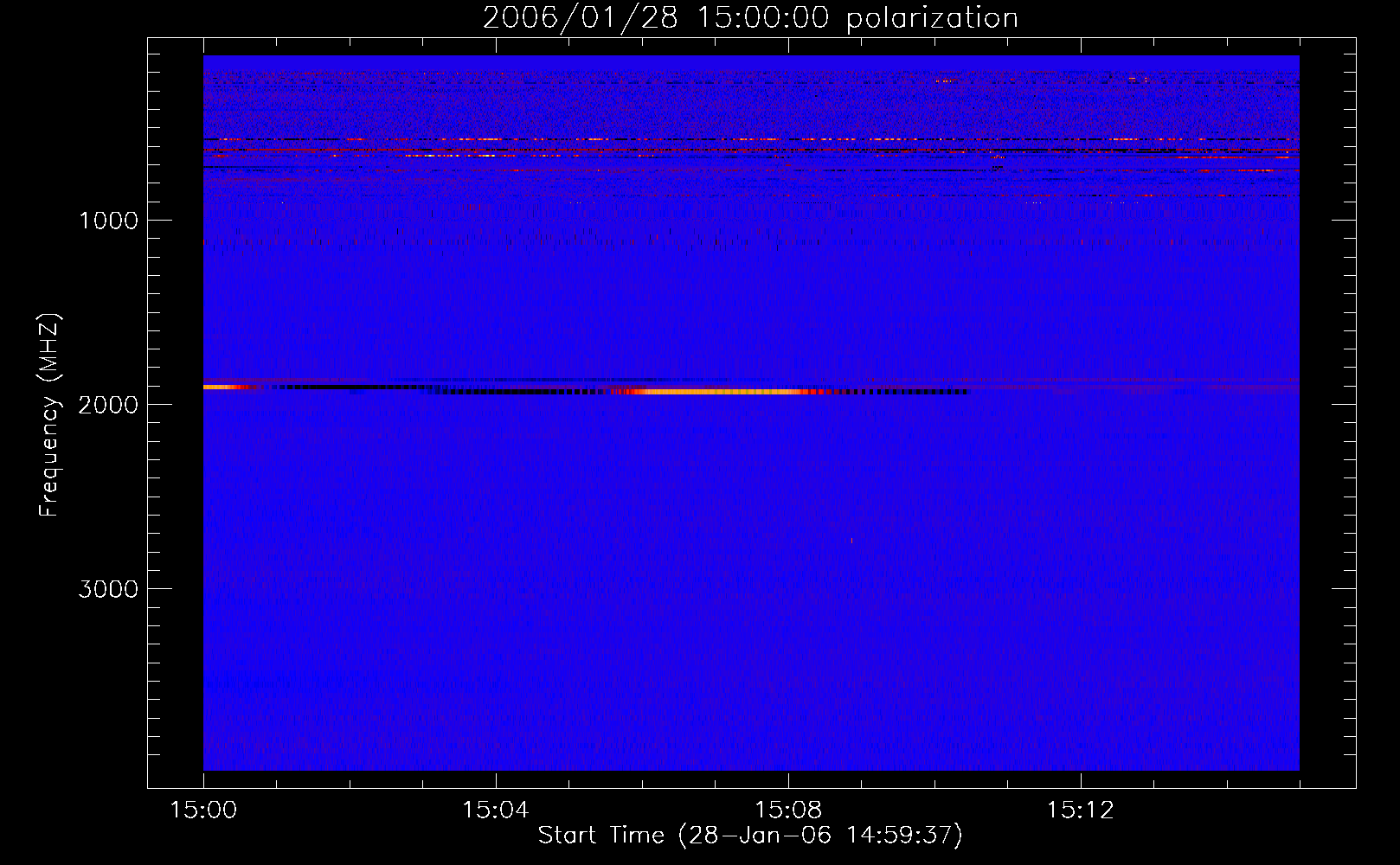
Task: Select the 2000 frequency tick label
Action: [x=108, y=405]
